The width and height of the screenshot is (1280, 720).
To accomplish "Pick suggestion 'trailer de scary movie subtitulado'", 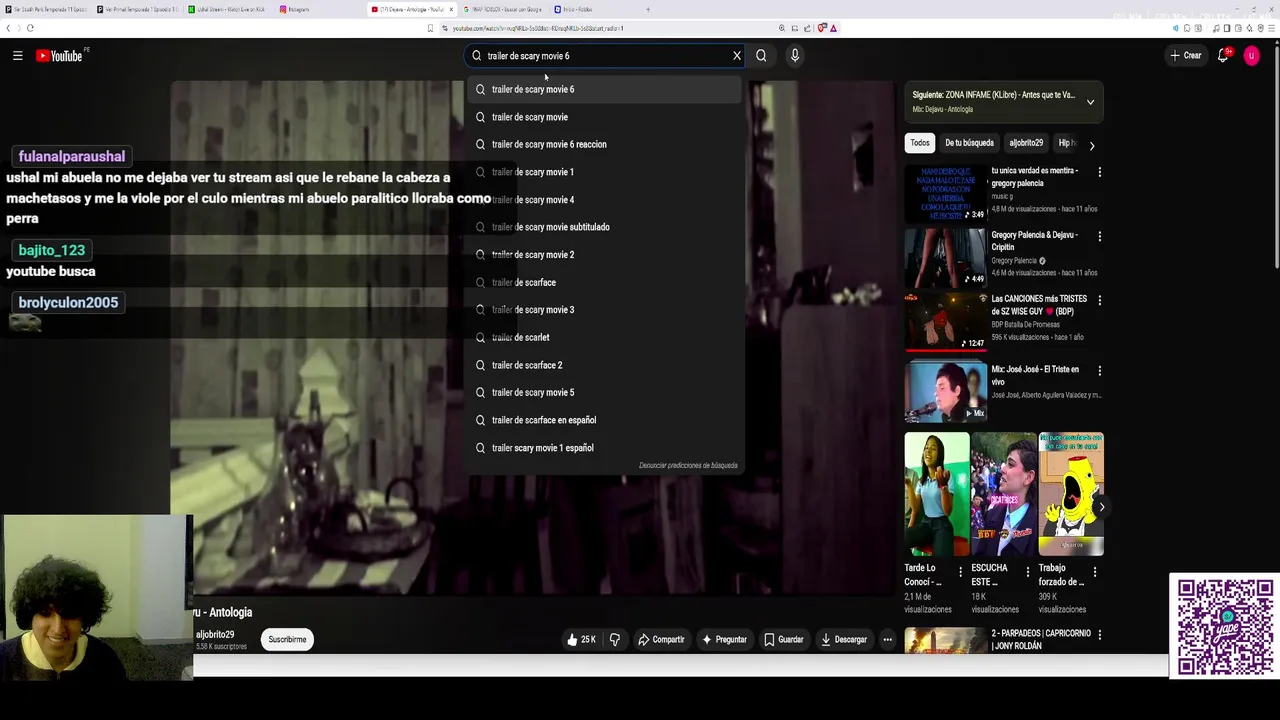I will point(606,227).
